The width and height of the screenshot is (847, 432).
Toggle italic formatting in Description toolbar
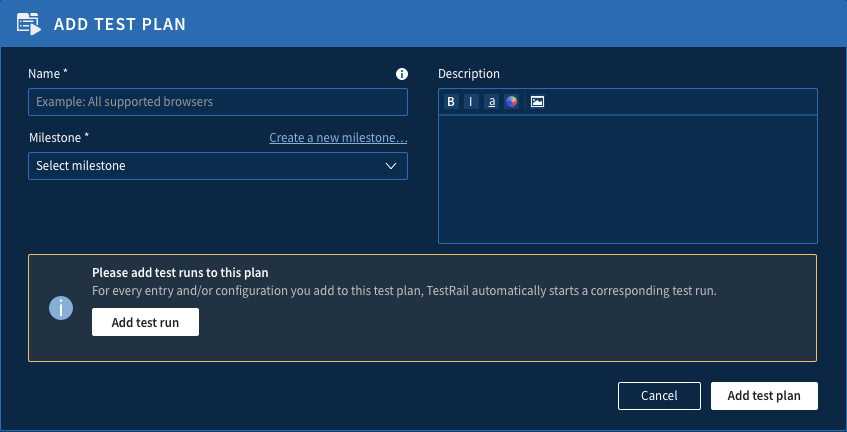click(470, 102)
